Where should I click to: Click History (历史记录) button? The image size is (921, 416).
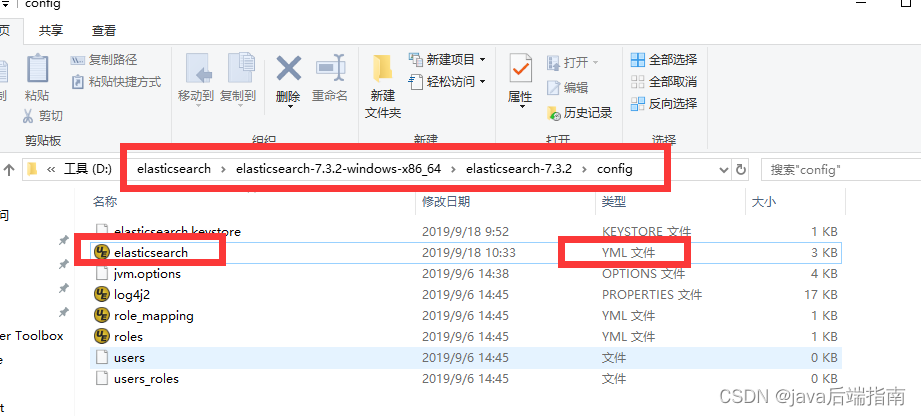pos(580,113)
